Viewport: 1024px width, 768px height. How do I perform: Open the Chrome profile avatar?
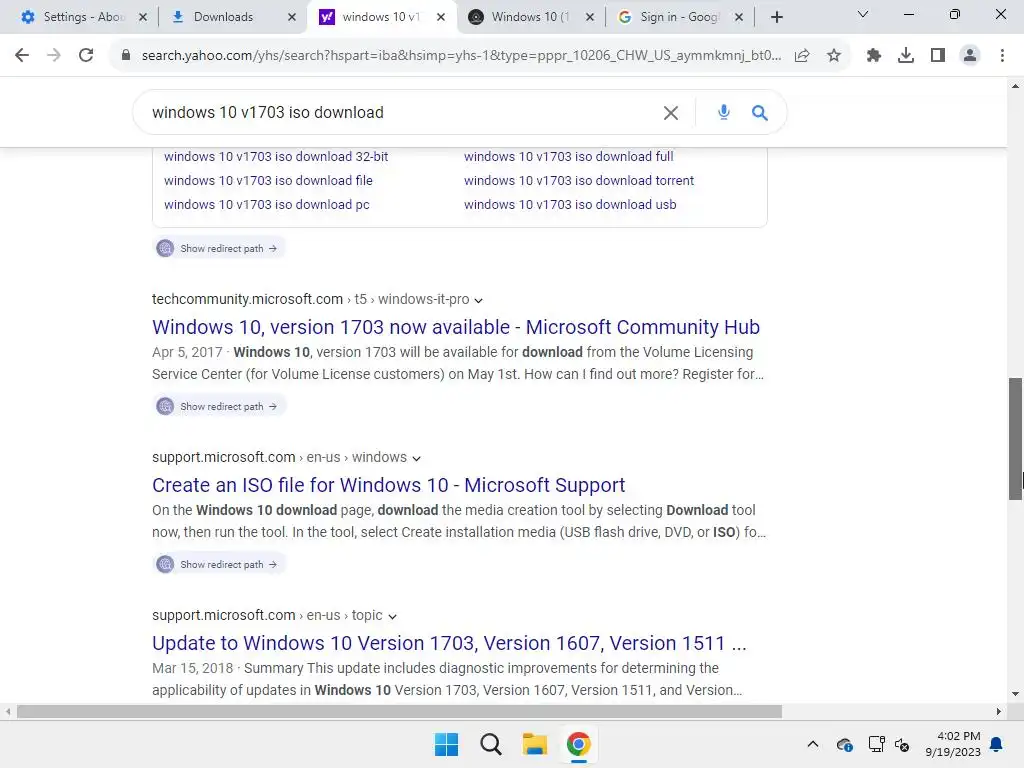coord(970,56)
